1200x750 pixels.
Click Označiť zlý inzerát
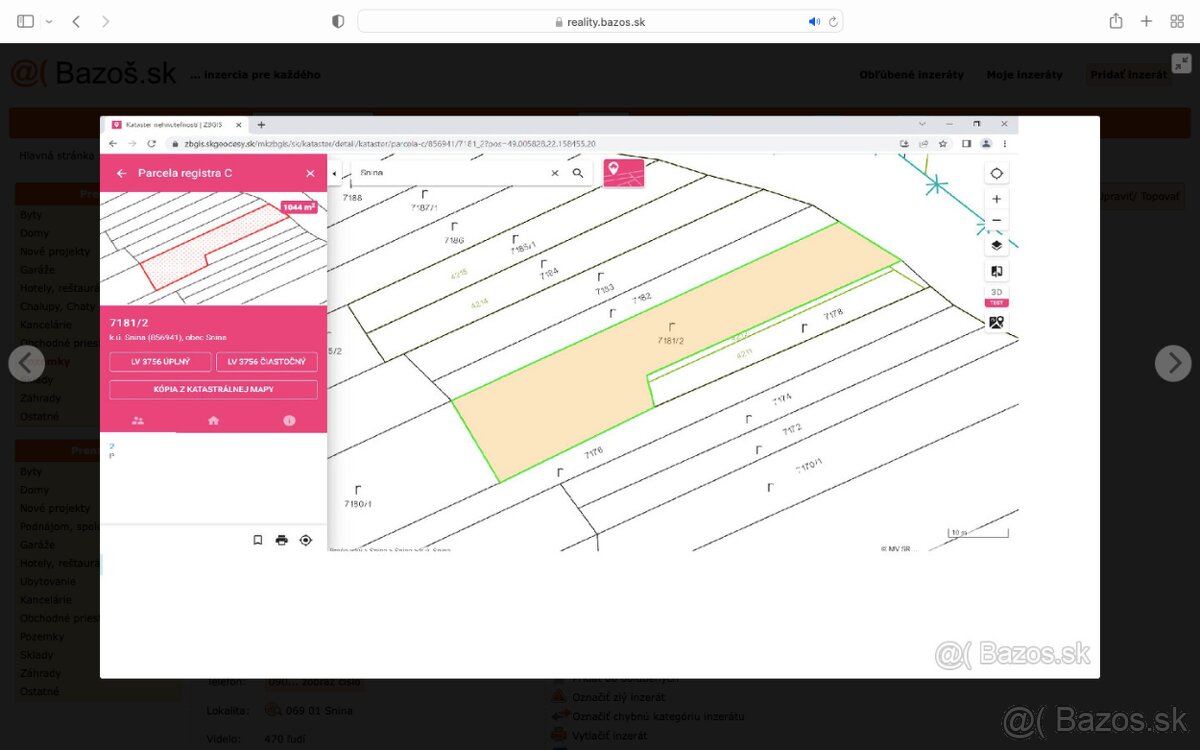[x=618, y=697]
